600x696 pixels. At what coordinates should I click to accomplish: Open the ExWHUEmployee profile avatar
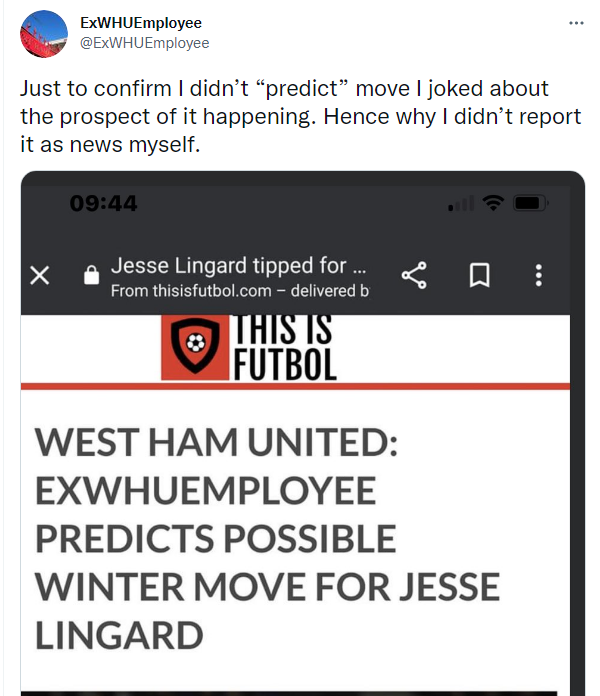coord(43,34)
